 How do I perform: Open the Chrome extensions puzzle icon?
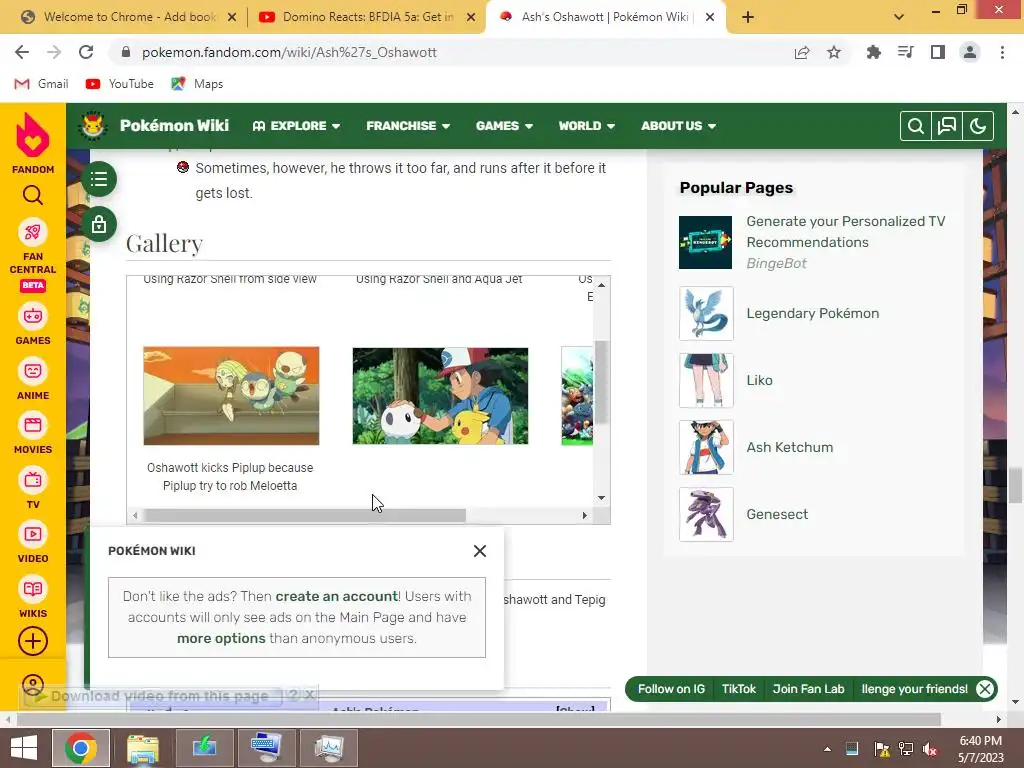(873, 52)
